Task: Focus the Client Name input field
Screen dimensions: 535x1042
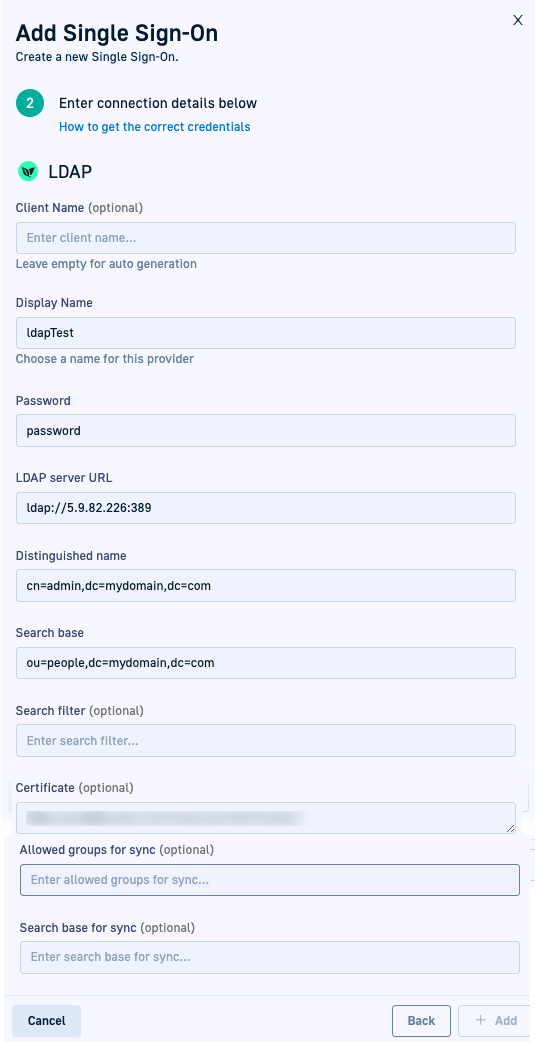Action: pyautogui.click(x=266, y=238)
